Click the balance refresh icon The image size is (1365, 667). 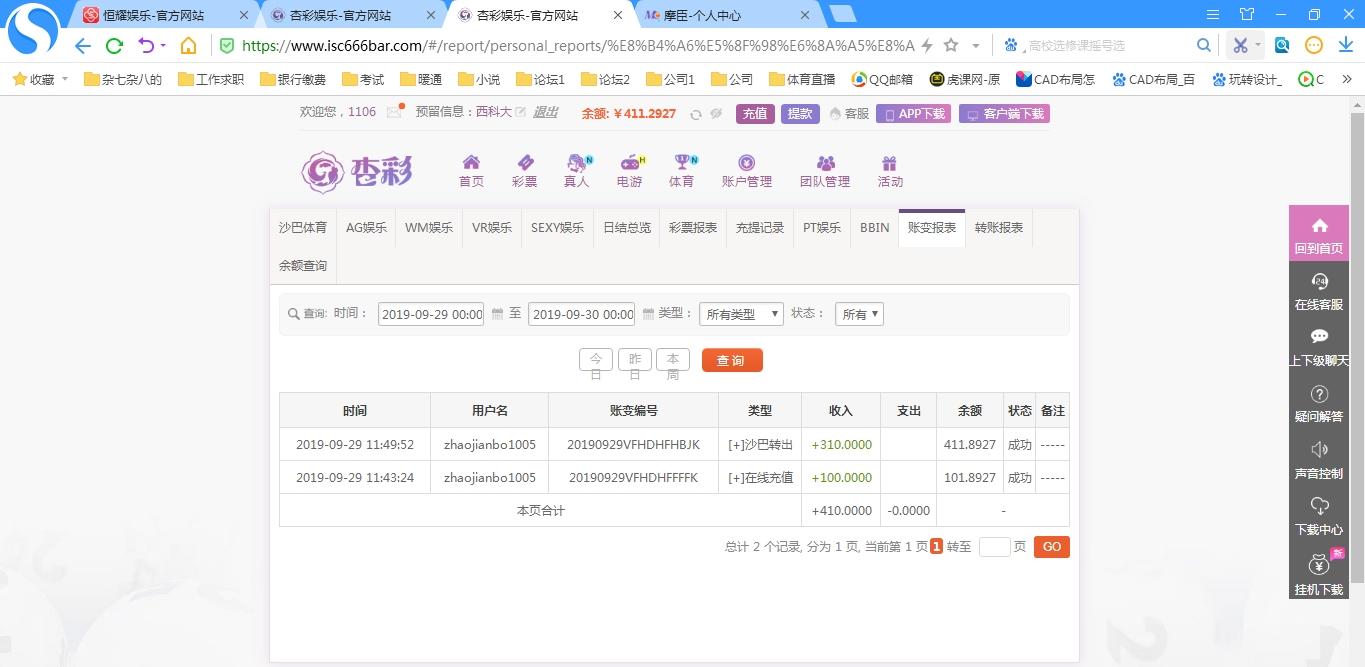pyautogui.click(x=696, y=114)
